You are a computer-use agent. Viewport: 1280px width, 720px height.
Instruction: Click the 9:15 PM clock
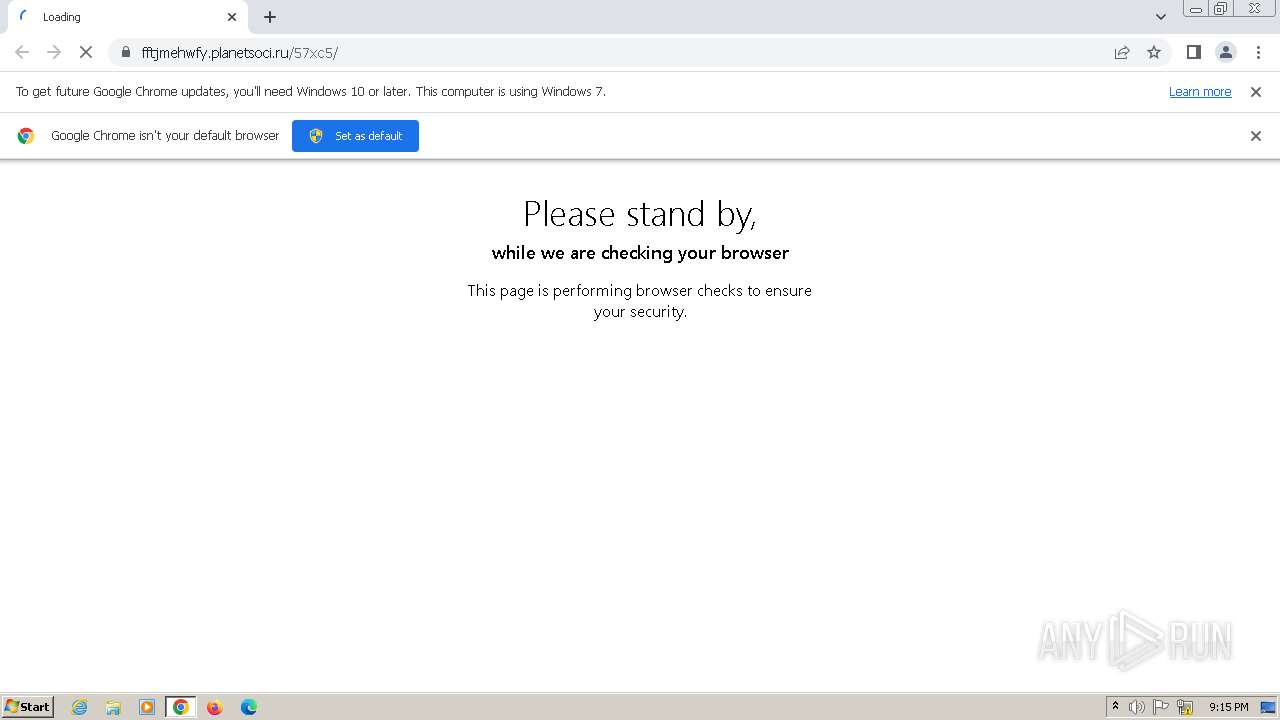point(1228,707)
